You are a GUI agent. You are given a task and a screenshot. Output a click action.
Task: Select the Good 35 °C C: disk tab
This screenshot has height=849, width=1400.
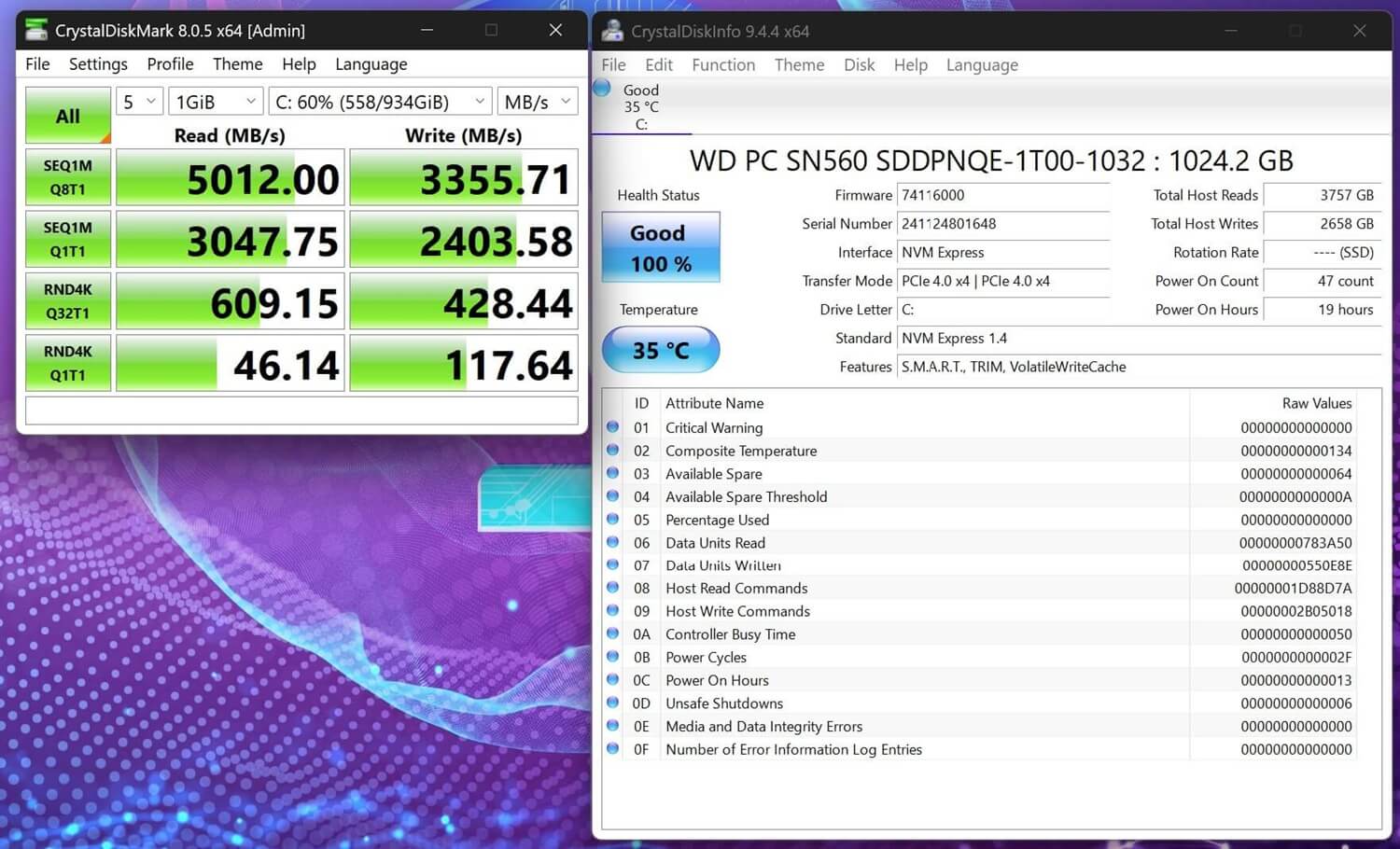coord(641,106)
